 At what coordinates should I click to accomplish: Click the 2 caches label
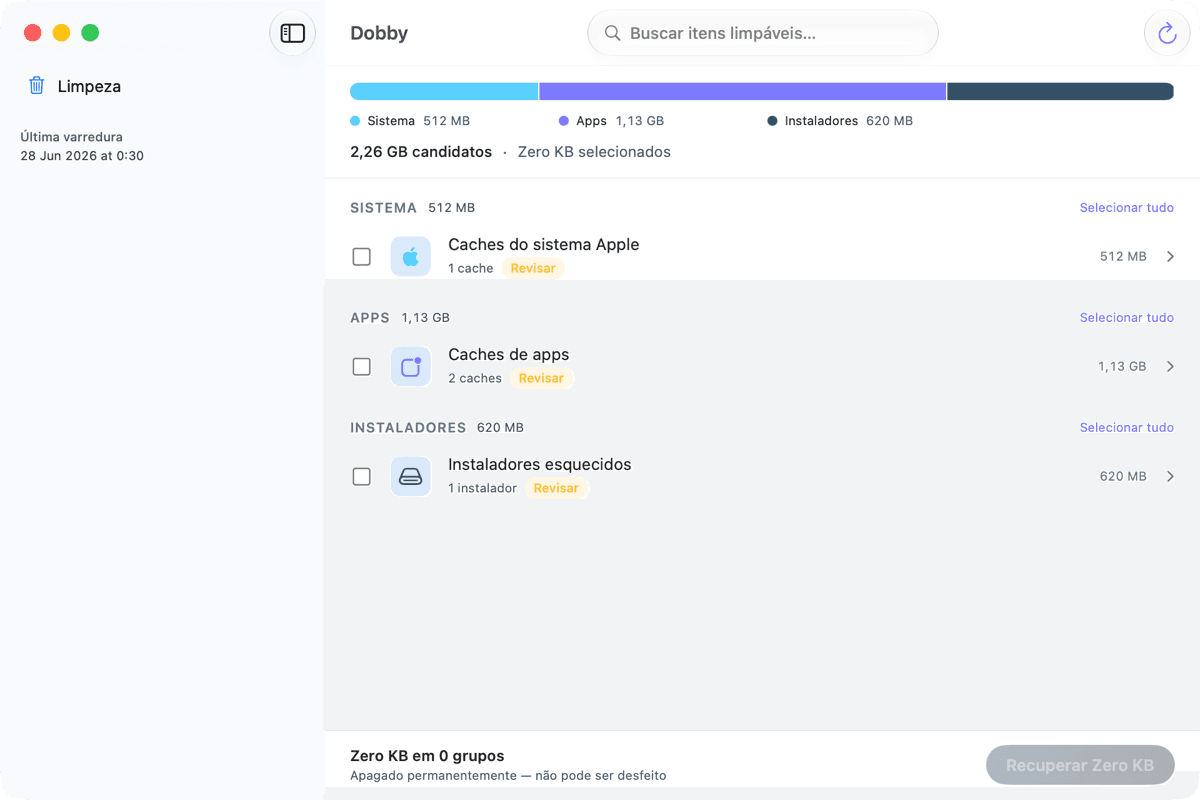[475, 378]
